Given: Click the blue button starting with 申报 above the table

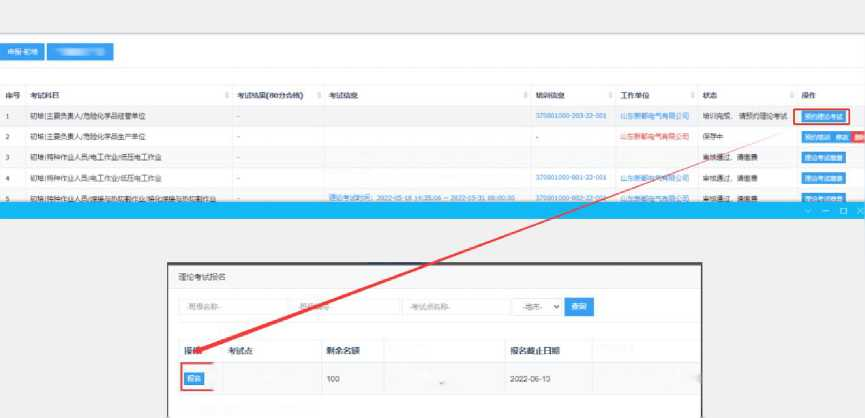Looking at the screenshot, I should pyautogui.click(x=22, y=52).
